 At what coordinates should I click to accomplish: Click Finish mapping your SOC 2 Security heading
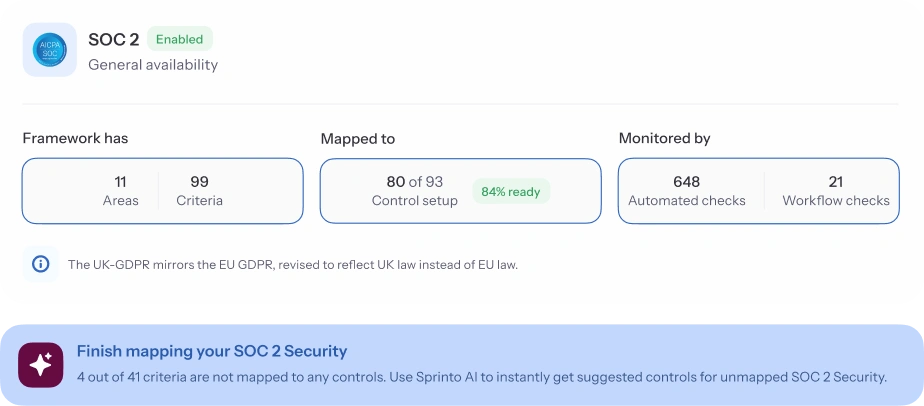point(212,351)
